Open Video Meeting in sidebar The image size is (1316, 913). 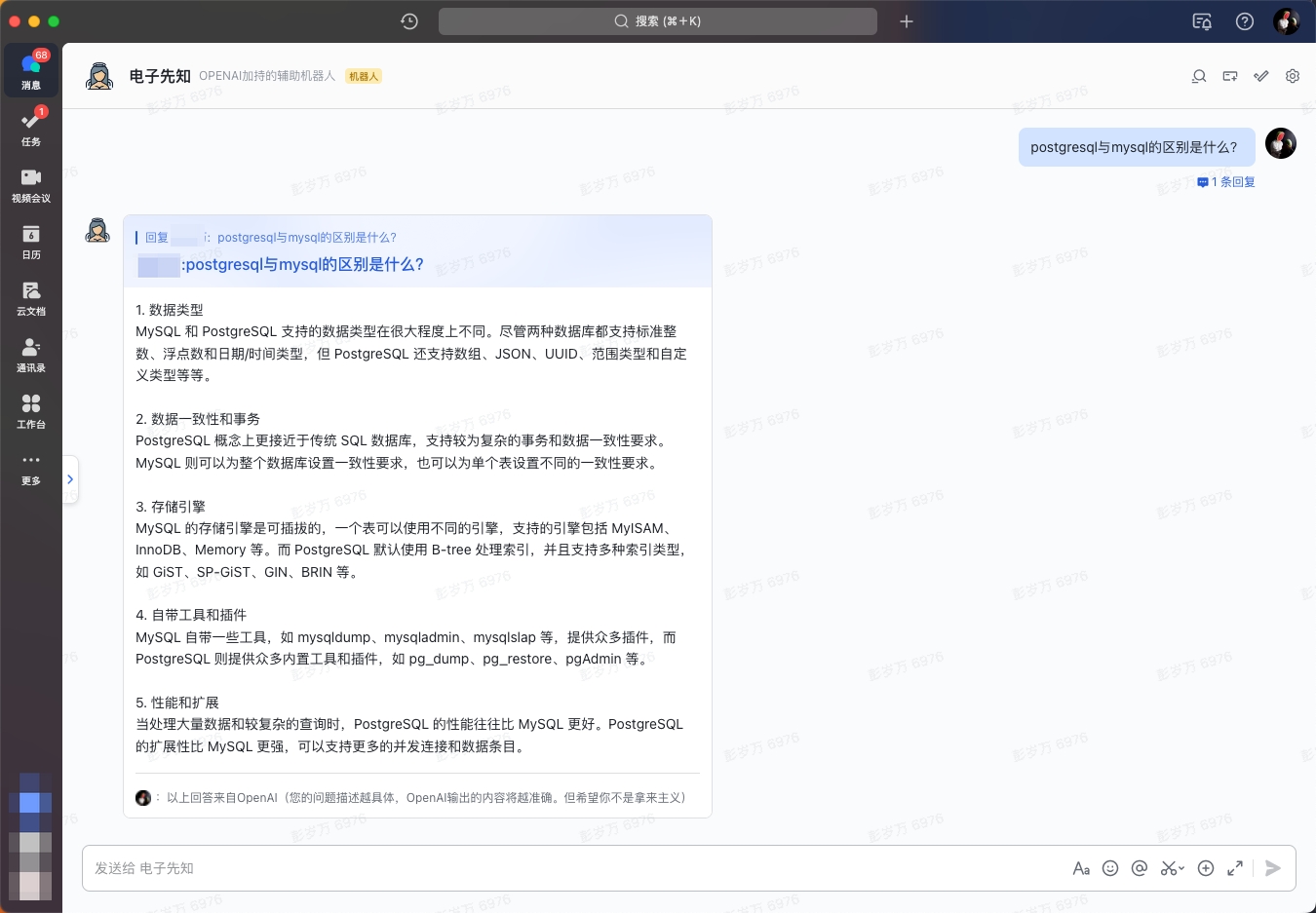click(x=31, y=183)
